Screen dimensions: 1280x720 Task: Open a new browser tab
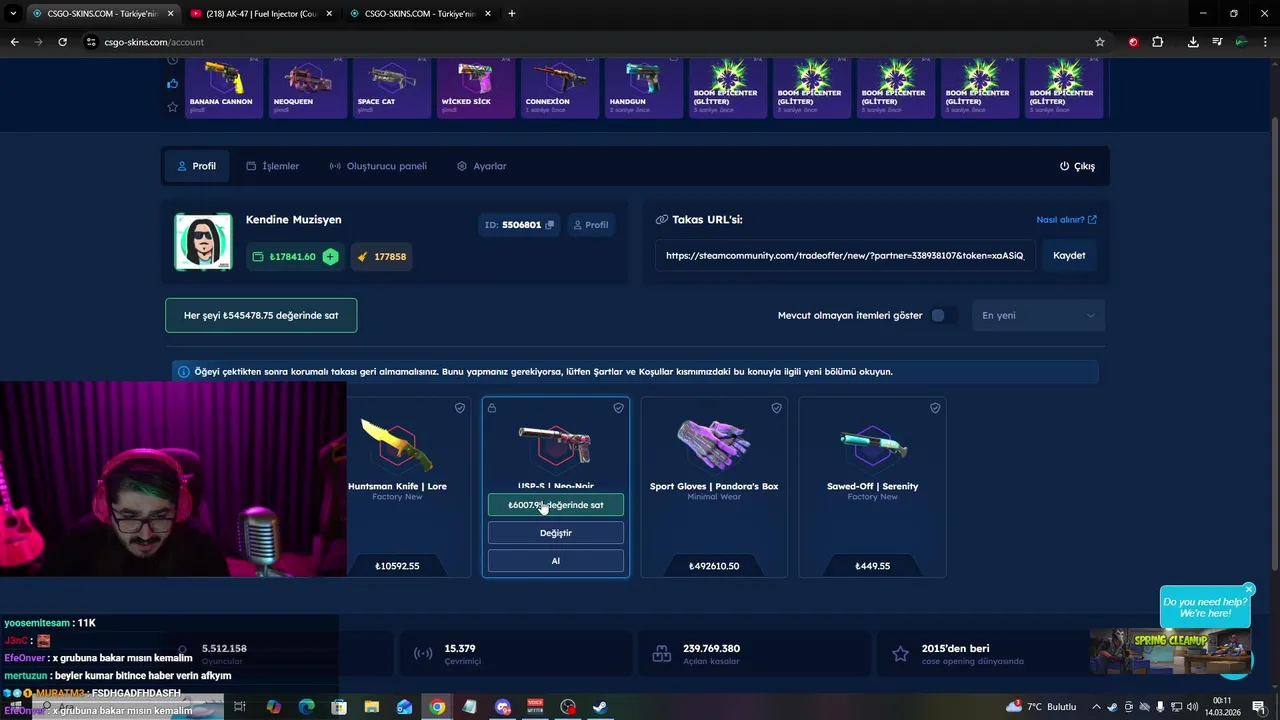click(x=512, y=14)
